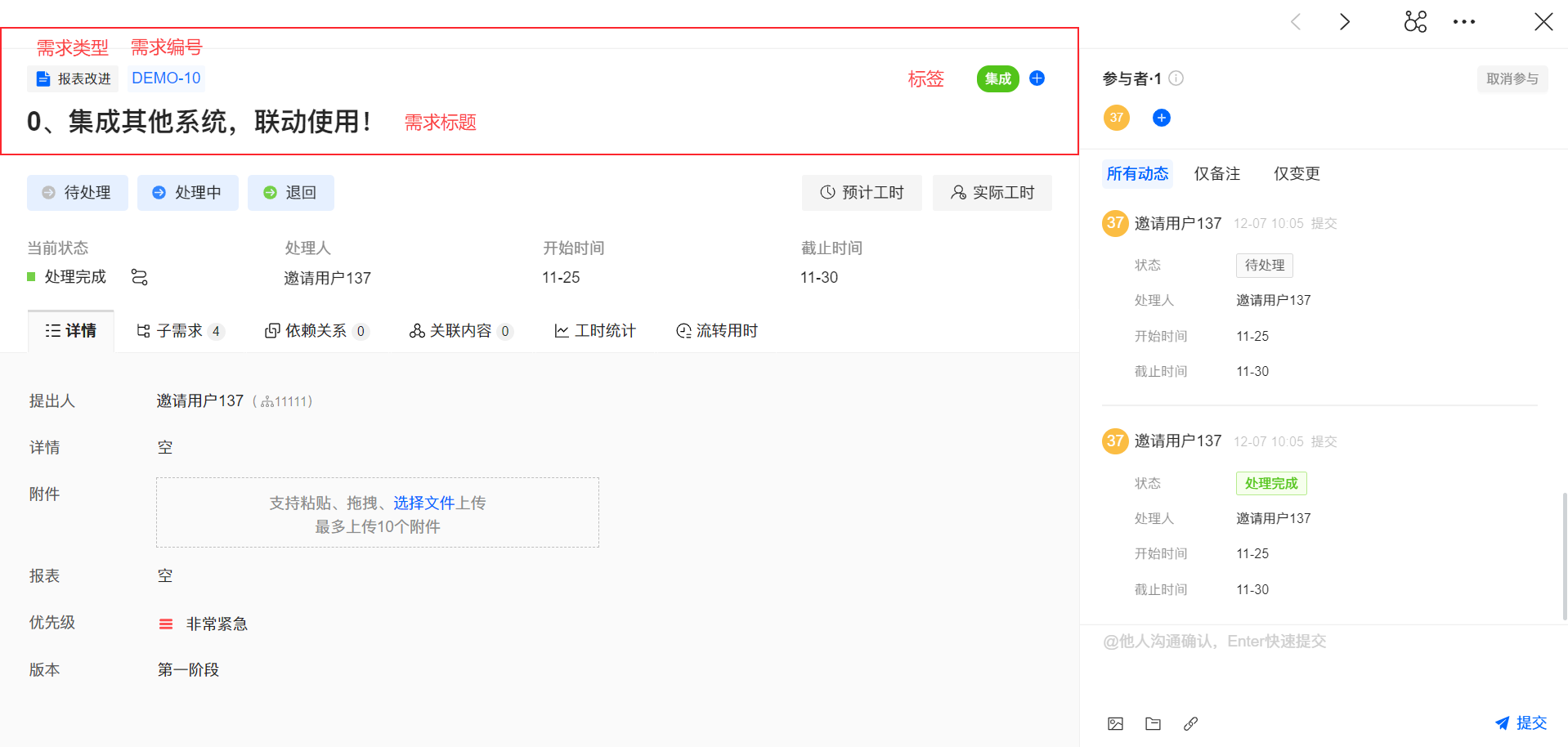The image size is (1568, 747).
Task: Click the insert image icon
Action: tap(1115, 723)
